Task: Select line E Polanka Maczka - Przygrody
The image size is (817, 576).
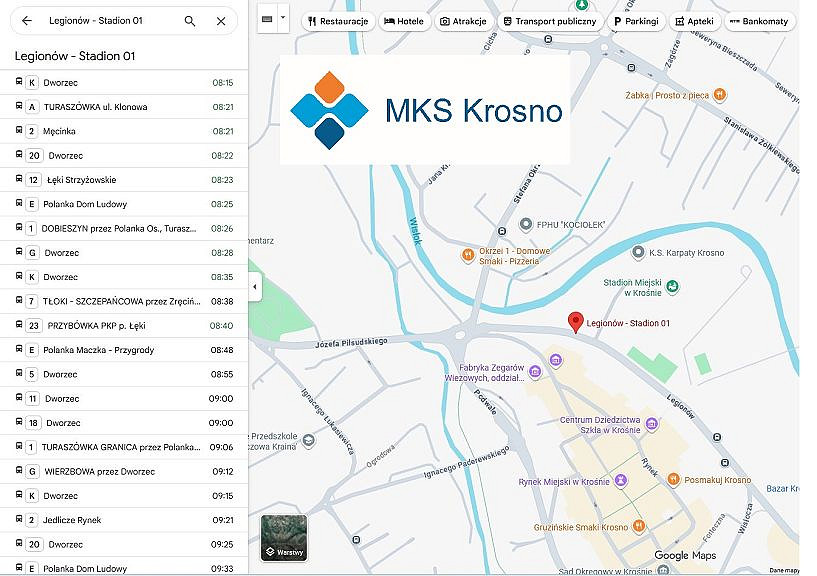Action: (x=124, y=350)
